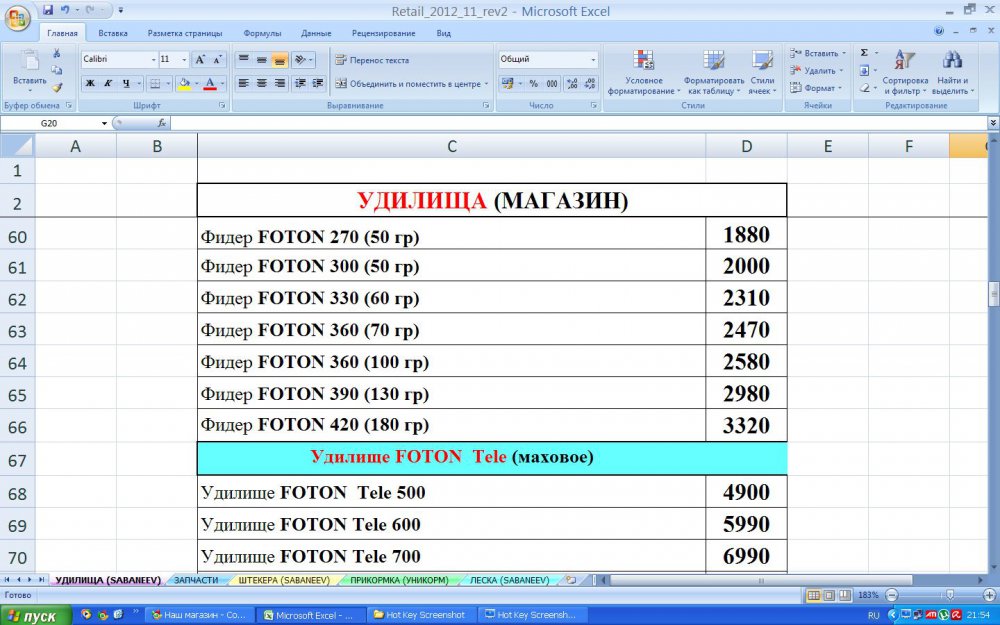Increase font size
Image resolution: width=1000 pixels, height=625 pixels.
pyautogui.click(x=200, y=59)
